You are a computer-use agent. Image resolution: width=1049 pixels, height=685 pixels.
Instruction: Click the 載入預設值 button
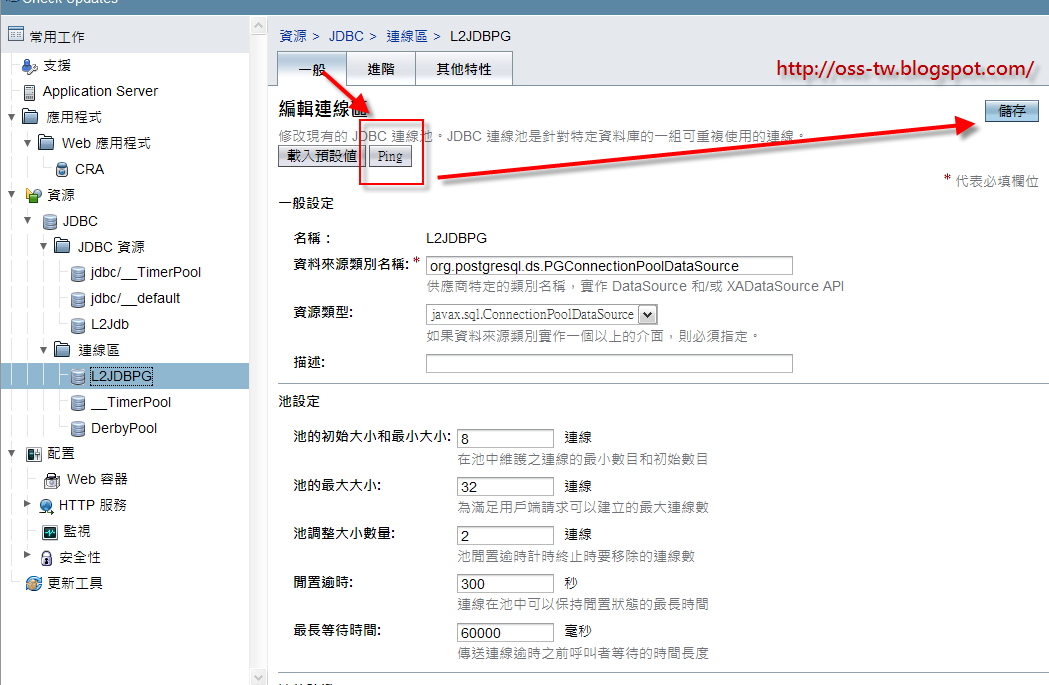(x=322, y=157)
